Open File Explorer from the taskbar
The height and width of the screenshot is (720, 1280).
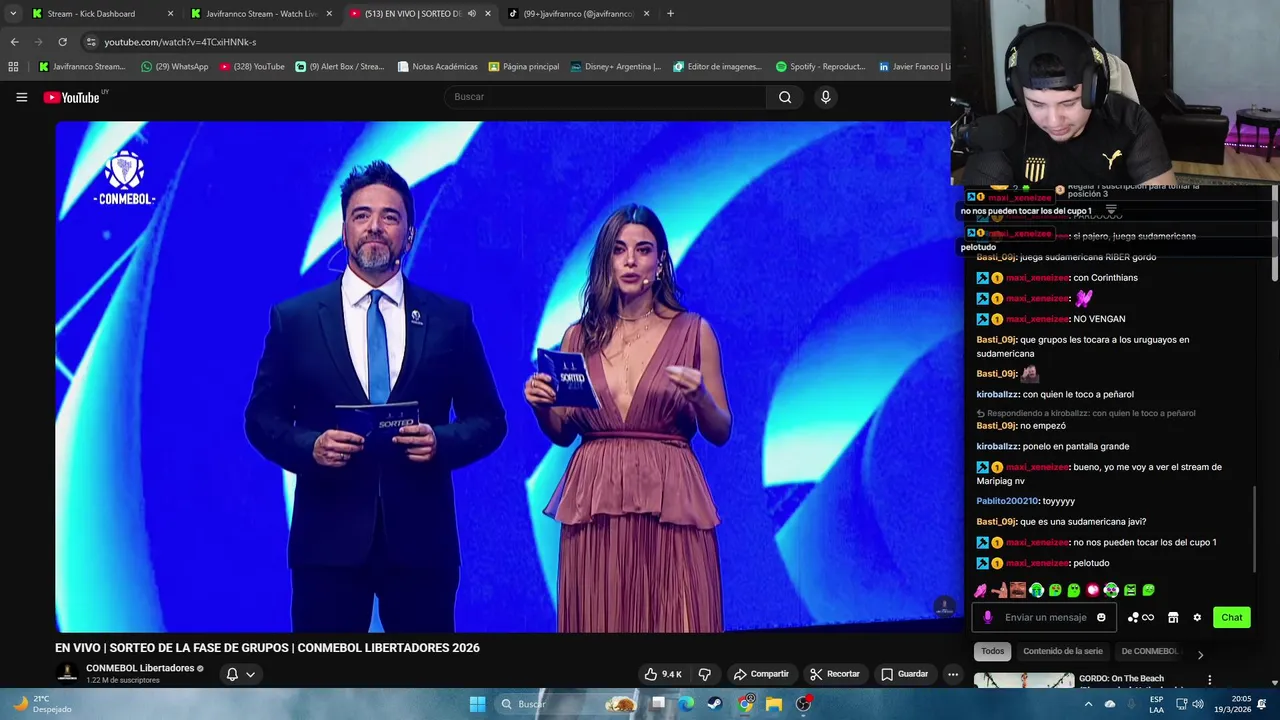point(774,704)
